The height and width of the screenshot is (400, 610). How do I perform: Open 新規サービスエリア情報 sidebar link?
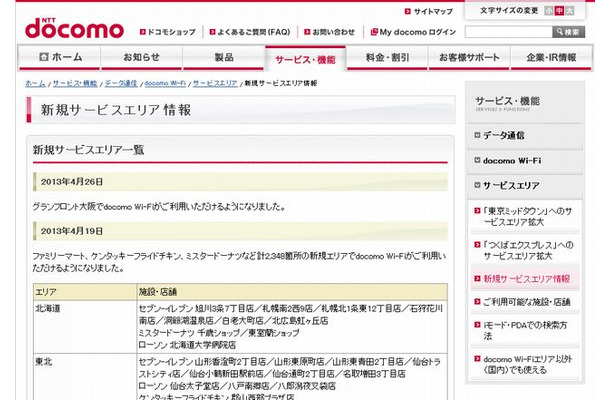527,279
